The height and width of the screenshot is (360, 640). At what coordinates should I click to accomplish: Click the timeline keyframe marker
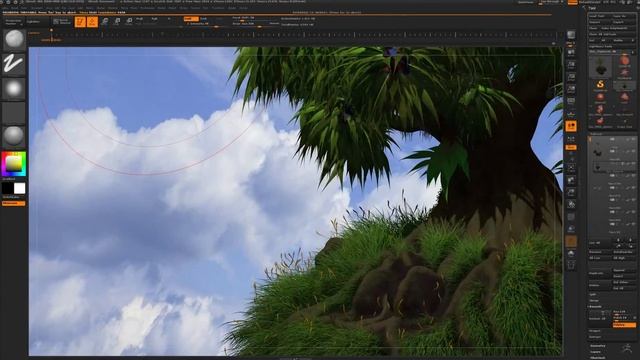pyautogui.click(x=51, y=31)
